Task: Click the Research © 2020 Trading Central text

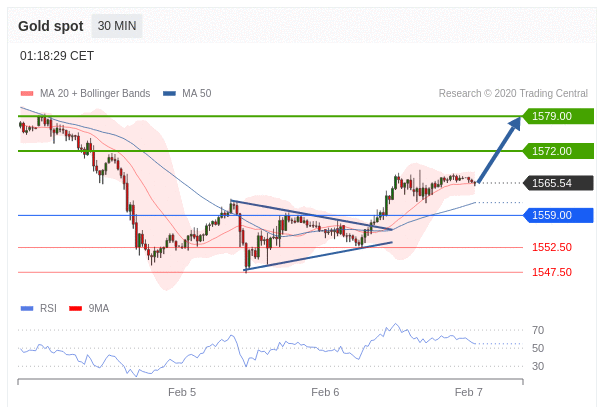Action: coord(513,93)
